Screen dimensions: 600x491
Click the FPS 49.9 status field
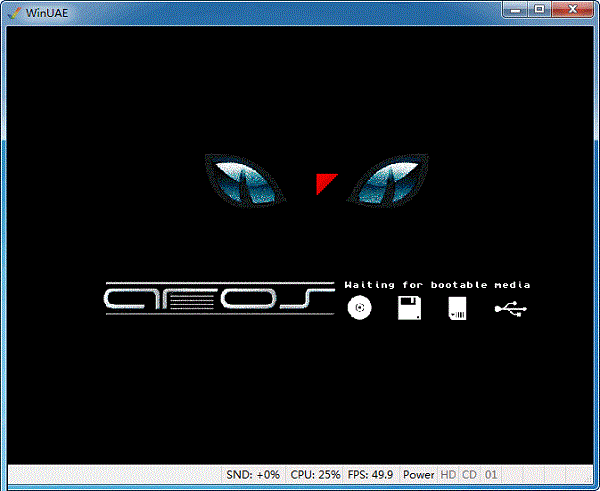click(370, 475)
